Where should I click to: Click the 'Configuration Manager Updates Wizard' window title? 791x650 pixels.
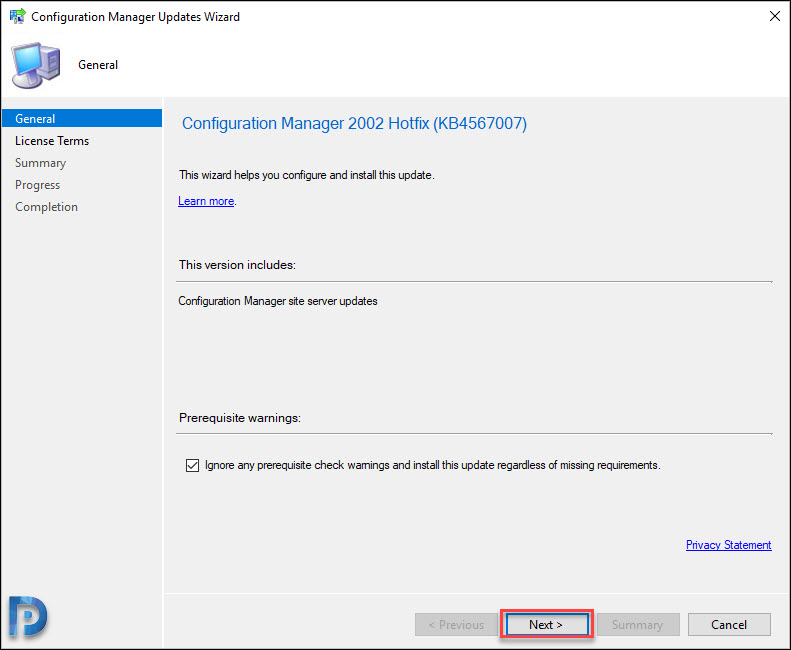(x=135, y=17)
